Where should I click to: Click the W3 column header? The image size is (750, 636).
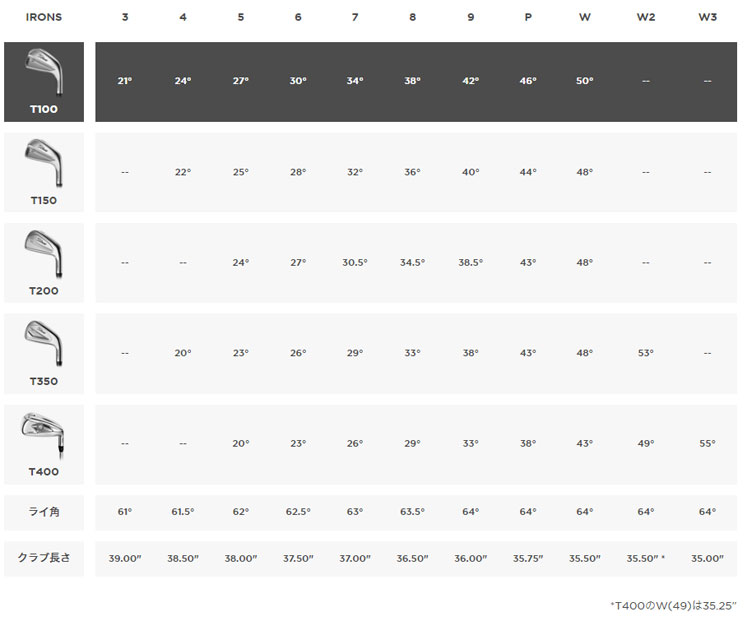707,17
